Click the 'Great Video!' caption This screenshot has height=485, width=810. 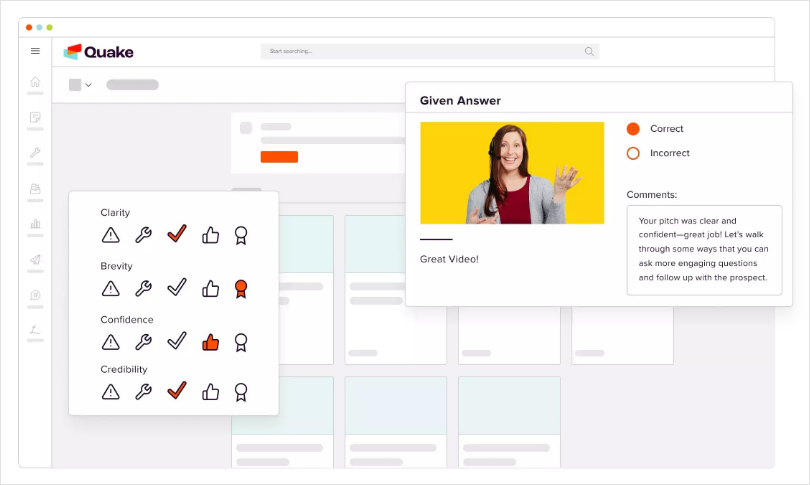(449, 259)
